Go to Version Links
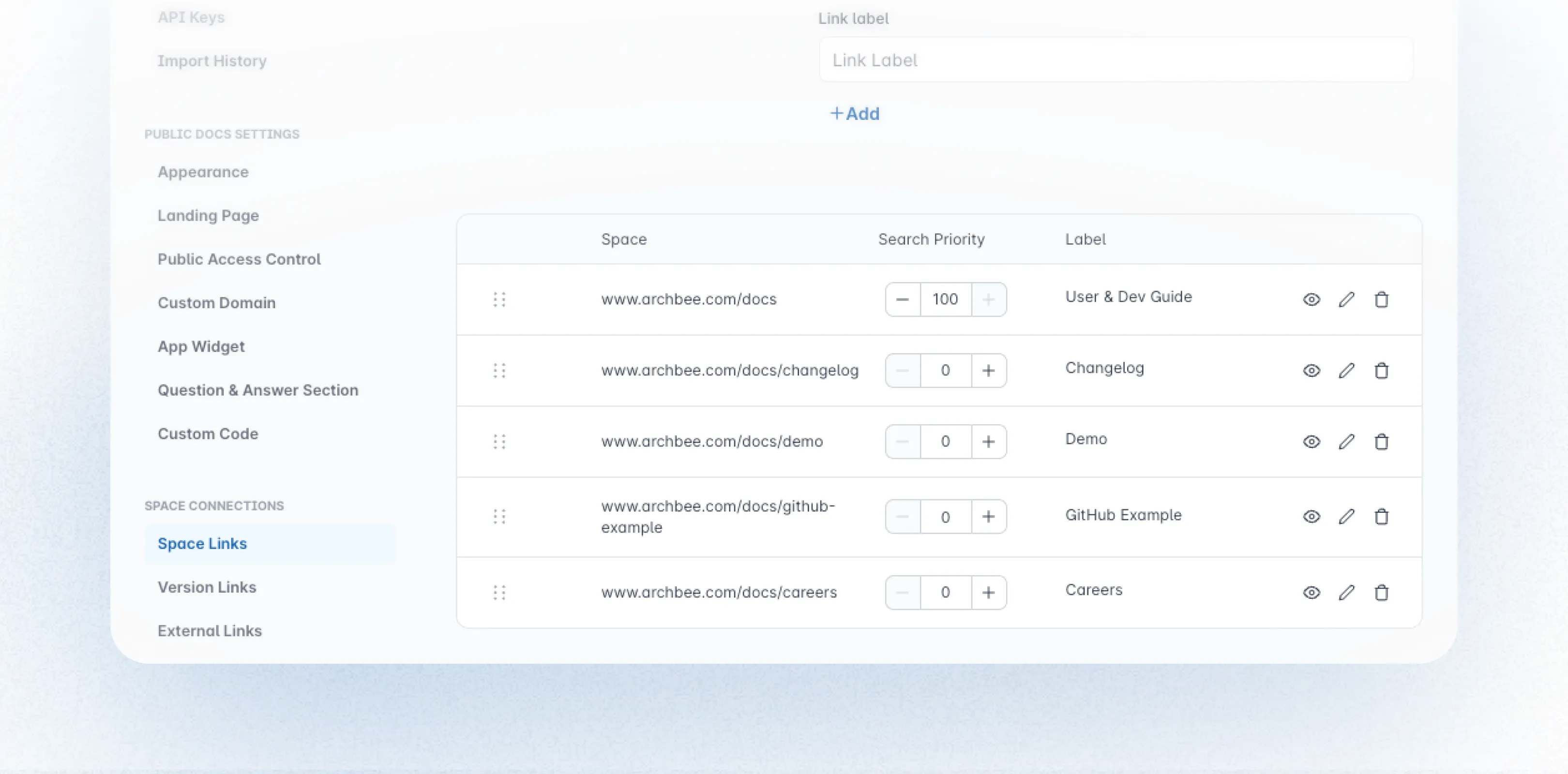 pyautogui.click(x=206, y=587)
